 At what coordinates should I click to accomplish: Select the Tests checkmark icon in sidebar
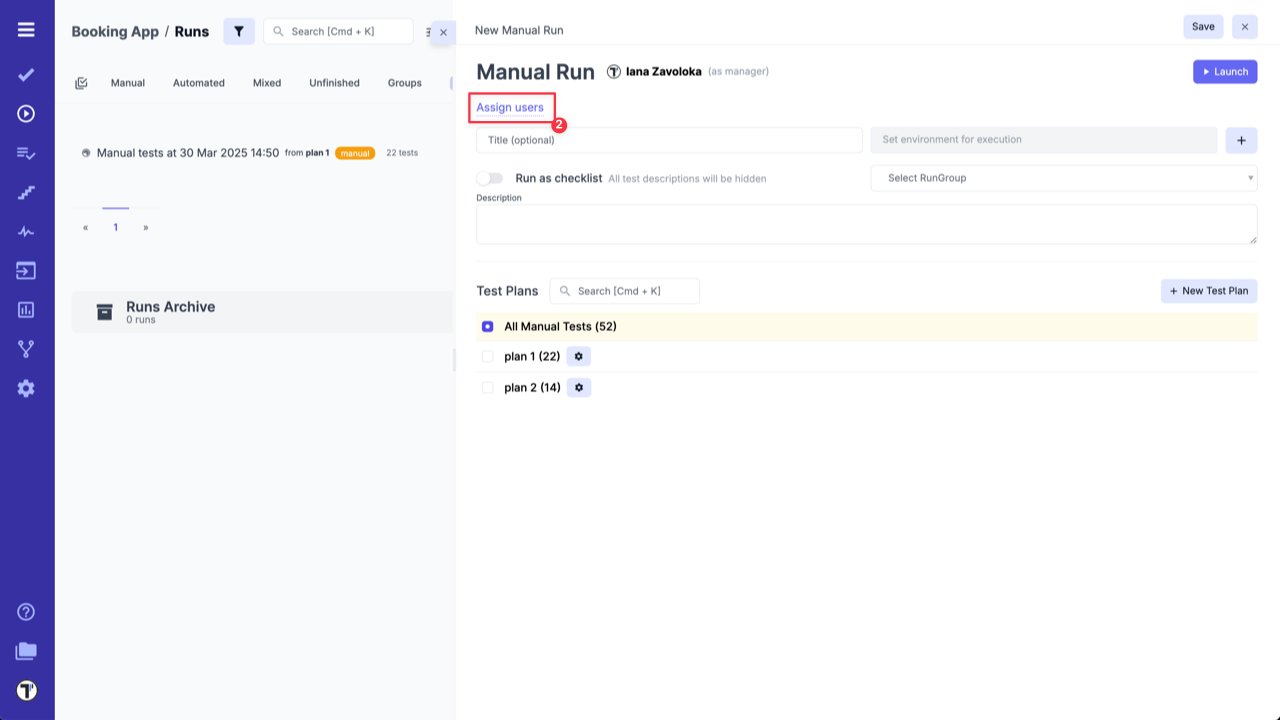coord(26,74)
